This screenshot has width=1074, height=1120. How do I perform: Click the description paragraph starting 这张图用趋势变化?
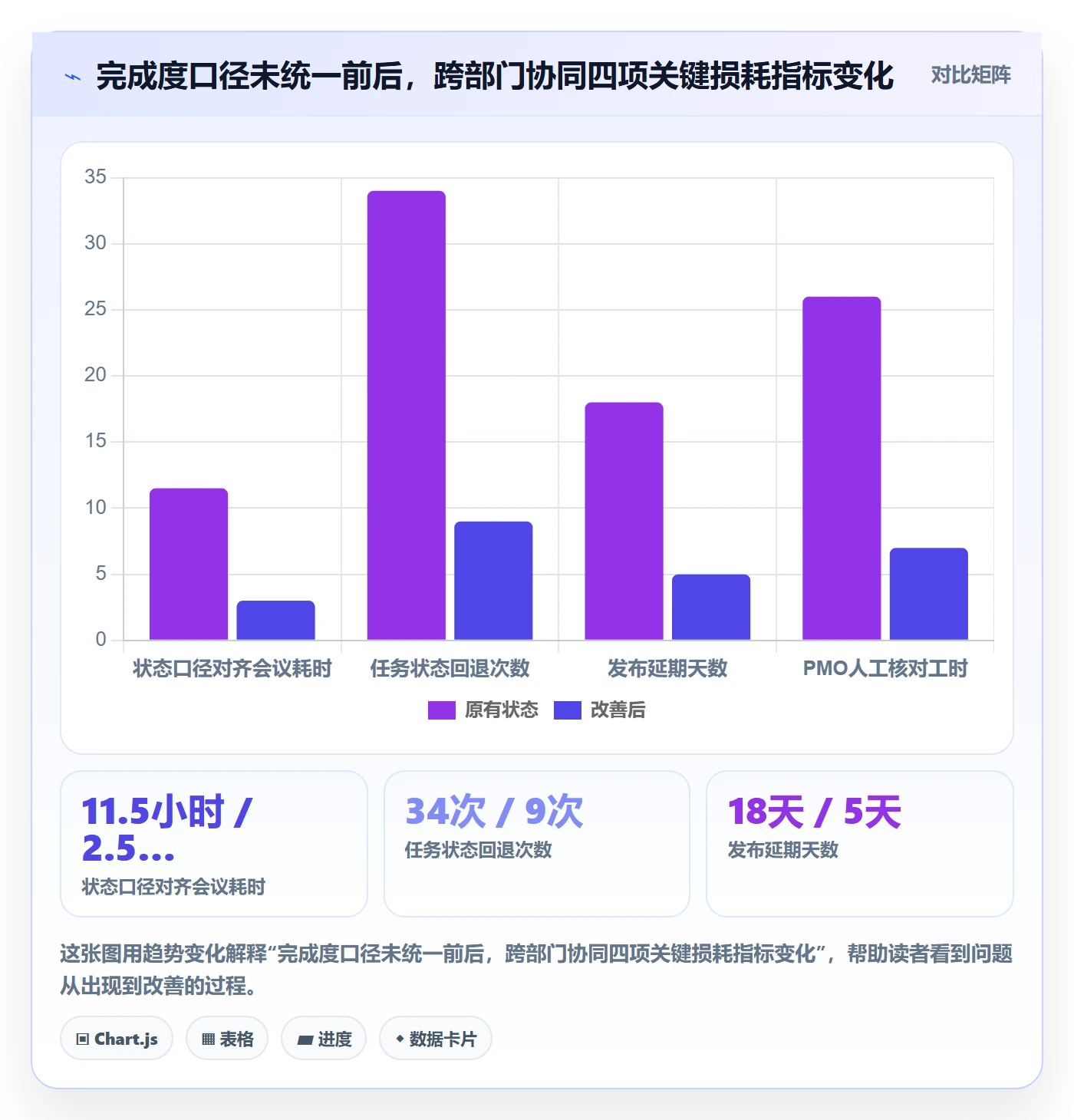pos(536,970)
